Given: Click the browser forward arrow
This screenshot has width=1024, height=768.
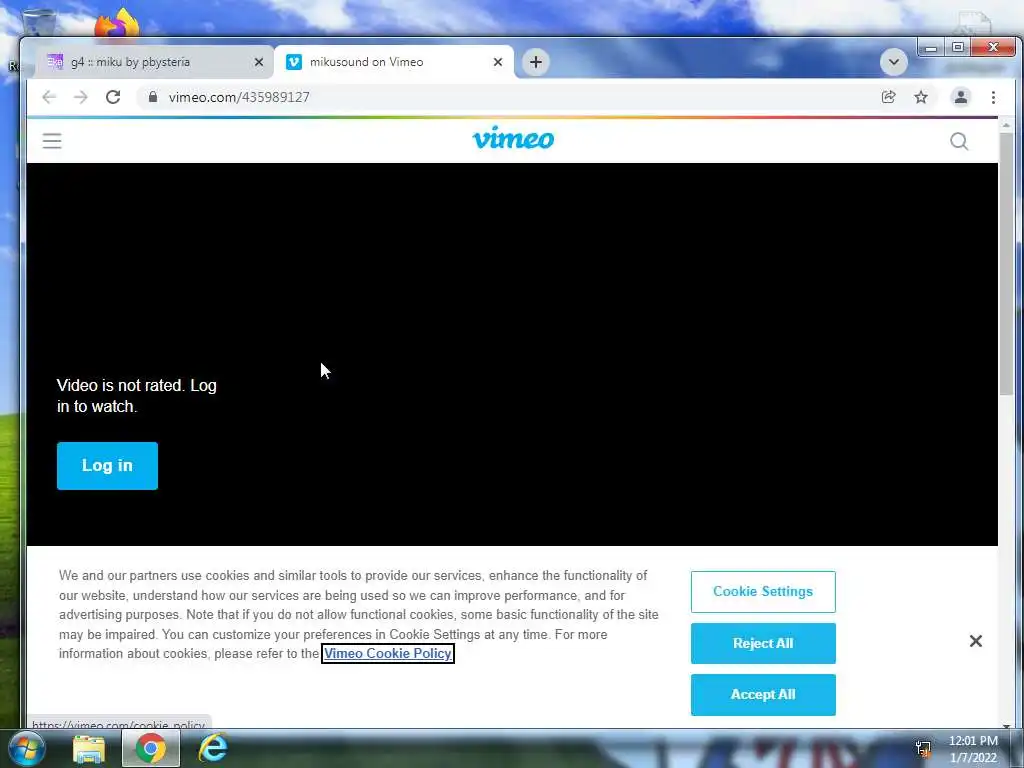Looking at the screenshot, I should click(81, 97).
